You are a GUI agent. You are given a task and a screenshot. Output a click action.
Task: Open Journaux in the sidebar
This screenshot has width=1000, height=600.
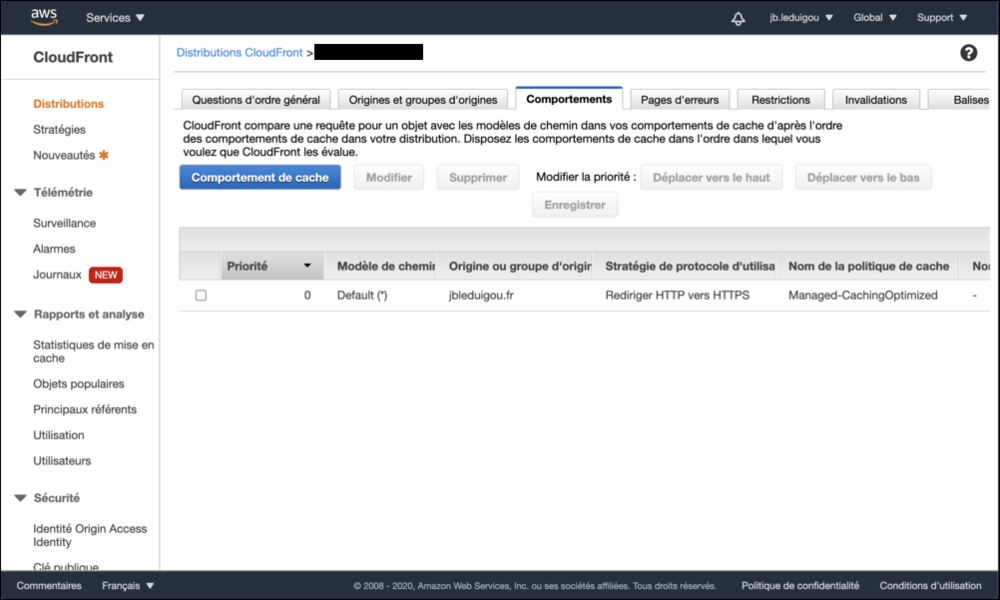point(57,275)
